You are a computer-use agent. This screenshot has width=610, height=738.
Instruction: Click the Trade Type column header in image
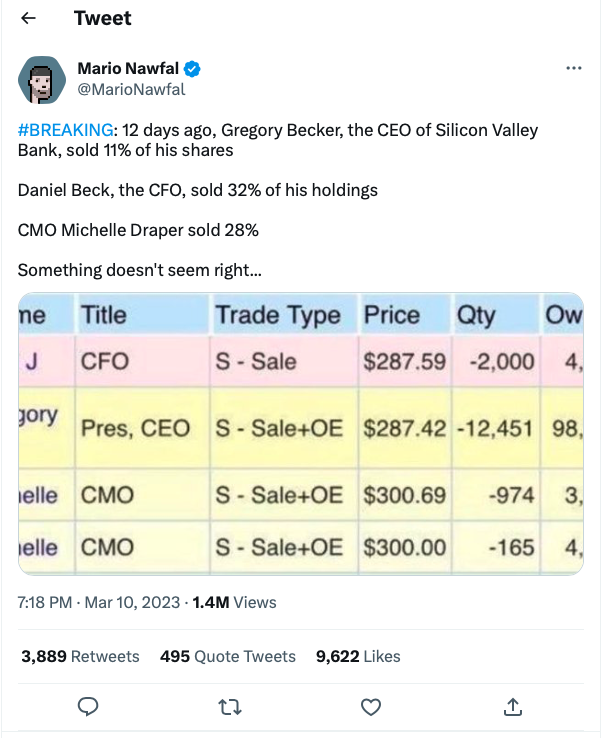[278, 314]
